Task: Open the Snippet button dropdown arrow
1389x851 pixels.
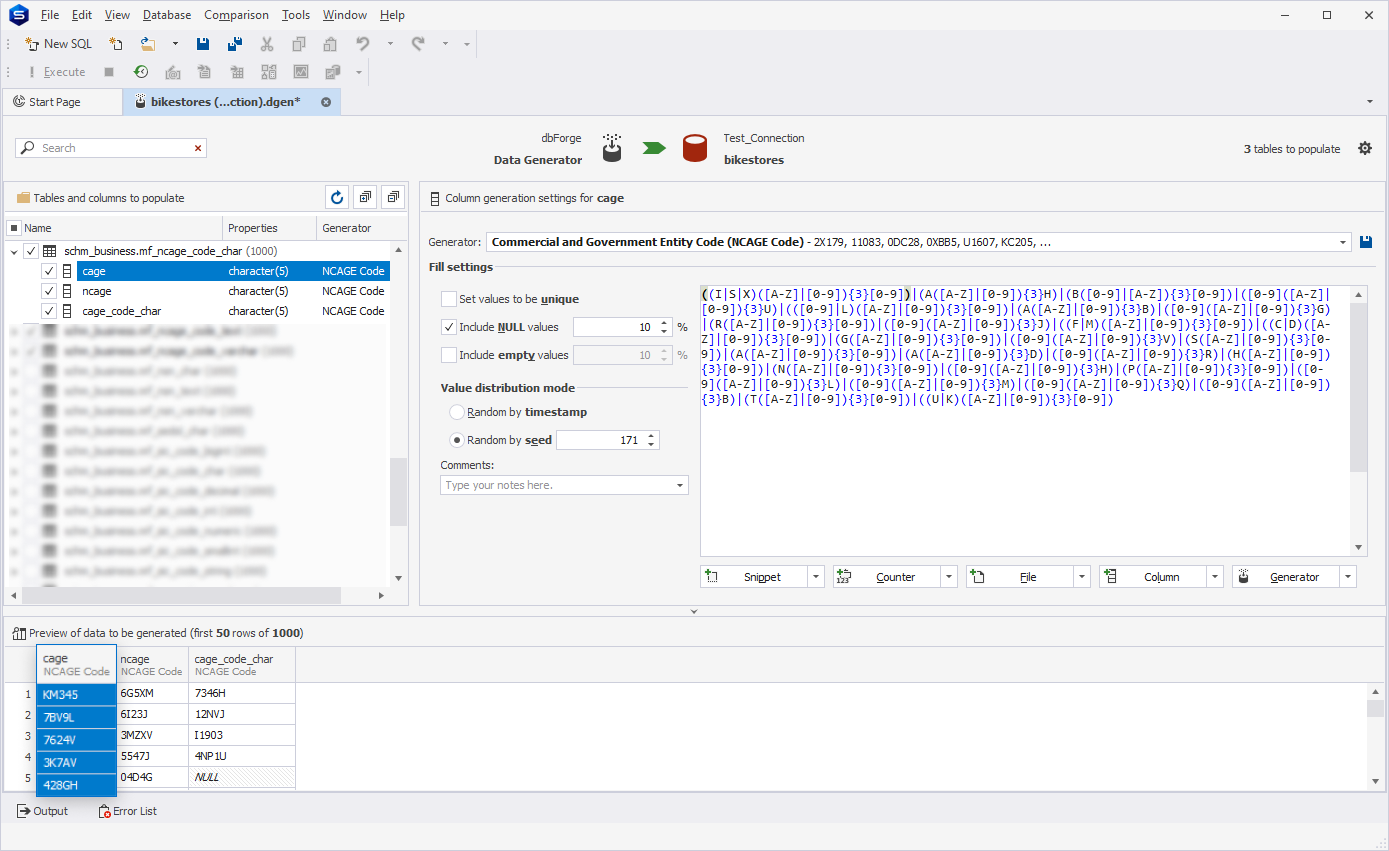Action: tap(816, 577)
